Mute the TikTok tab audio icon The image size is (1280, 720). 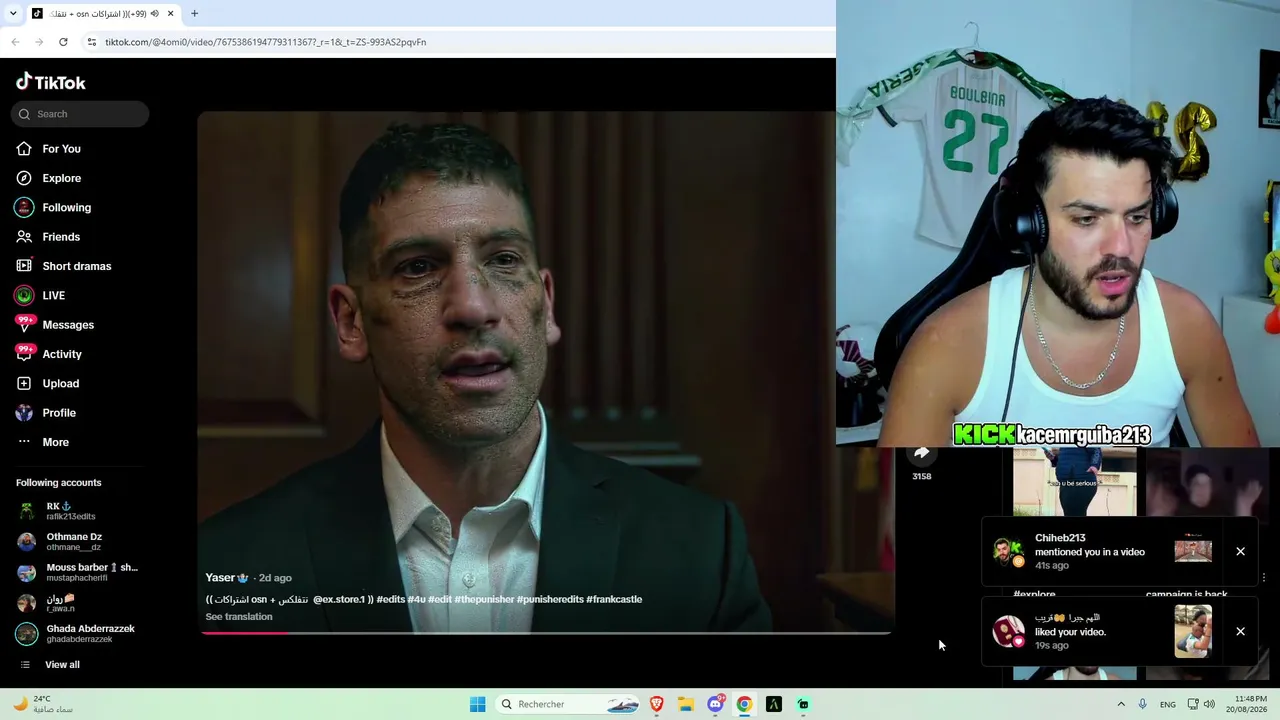click(154, 14)
